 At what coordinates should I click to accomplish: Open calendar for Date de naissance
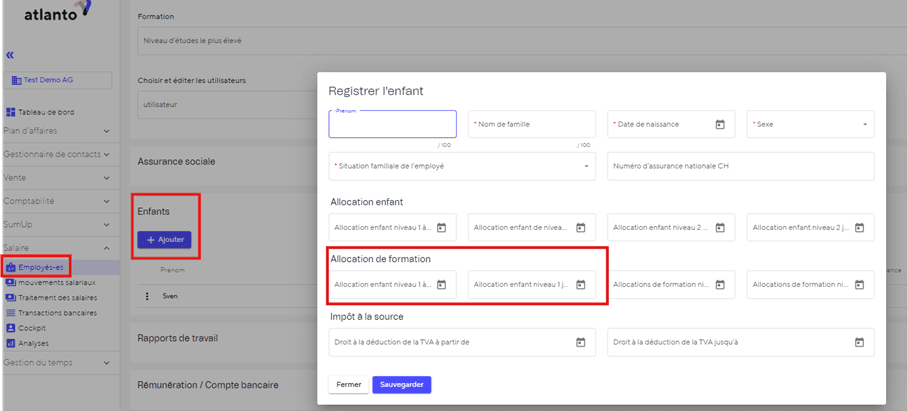click(x=719, y=125)
